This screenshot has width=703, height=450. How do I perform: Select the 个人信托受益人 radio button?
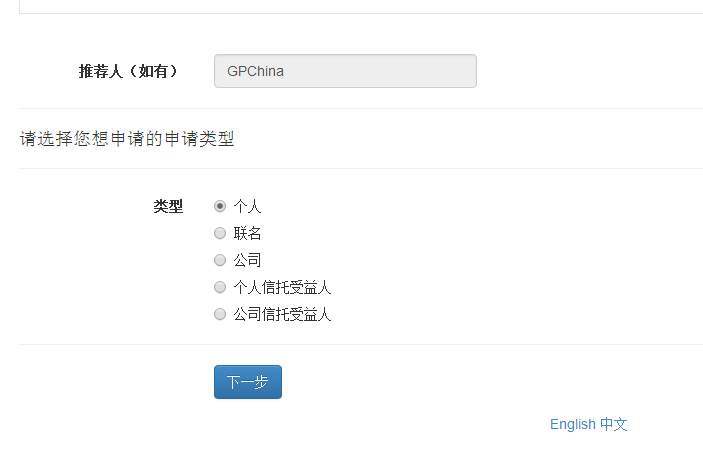click(x=220, y=287)
